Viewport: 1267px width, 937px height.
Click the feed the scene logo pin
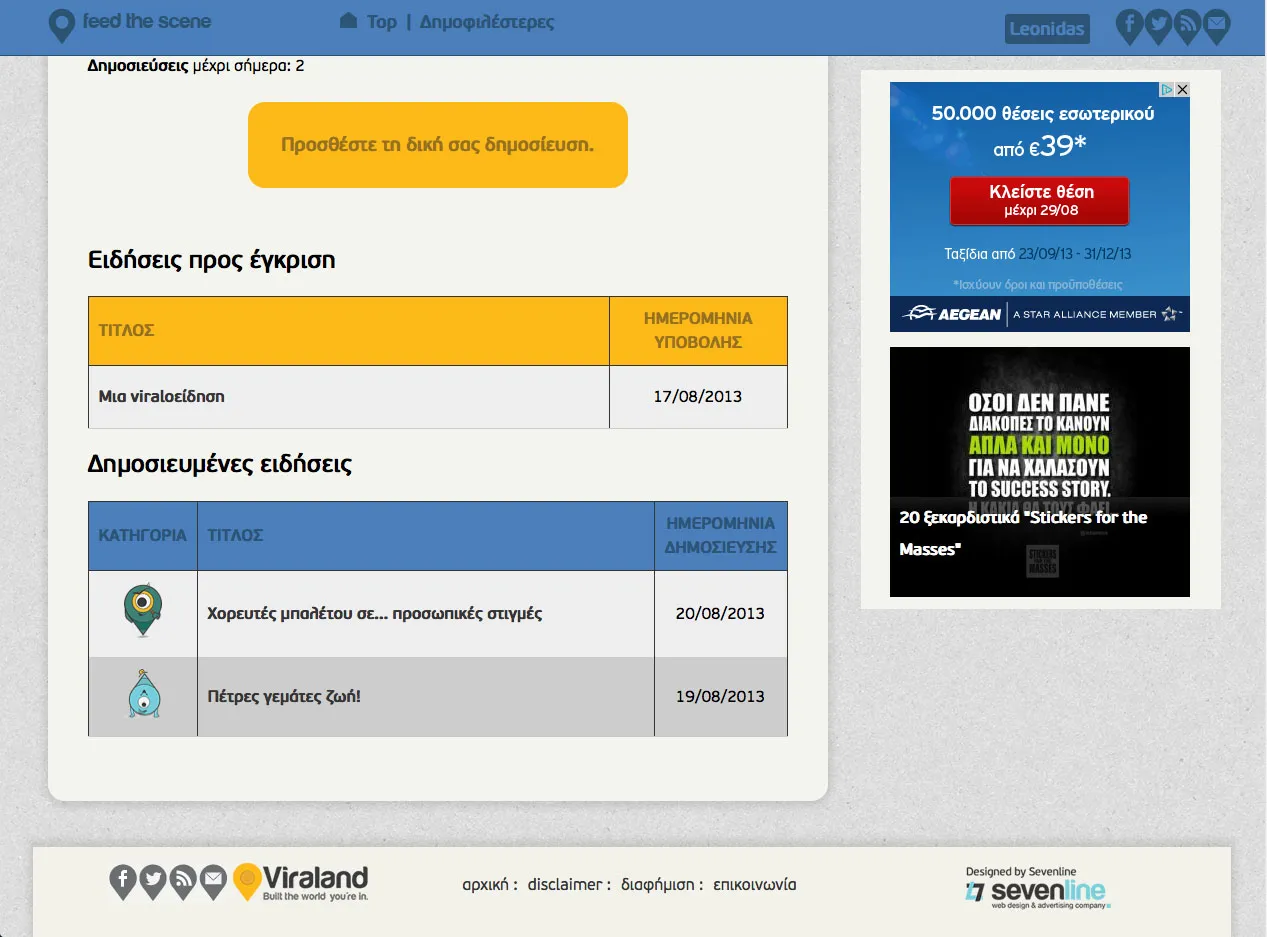tap(62, 26)
